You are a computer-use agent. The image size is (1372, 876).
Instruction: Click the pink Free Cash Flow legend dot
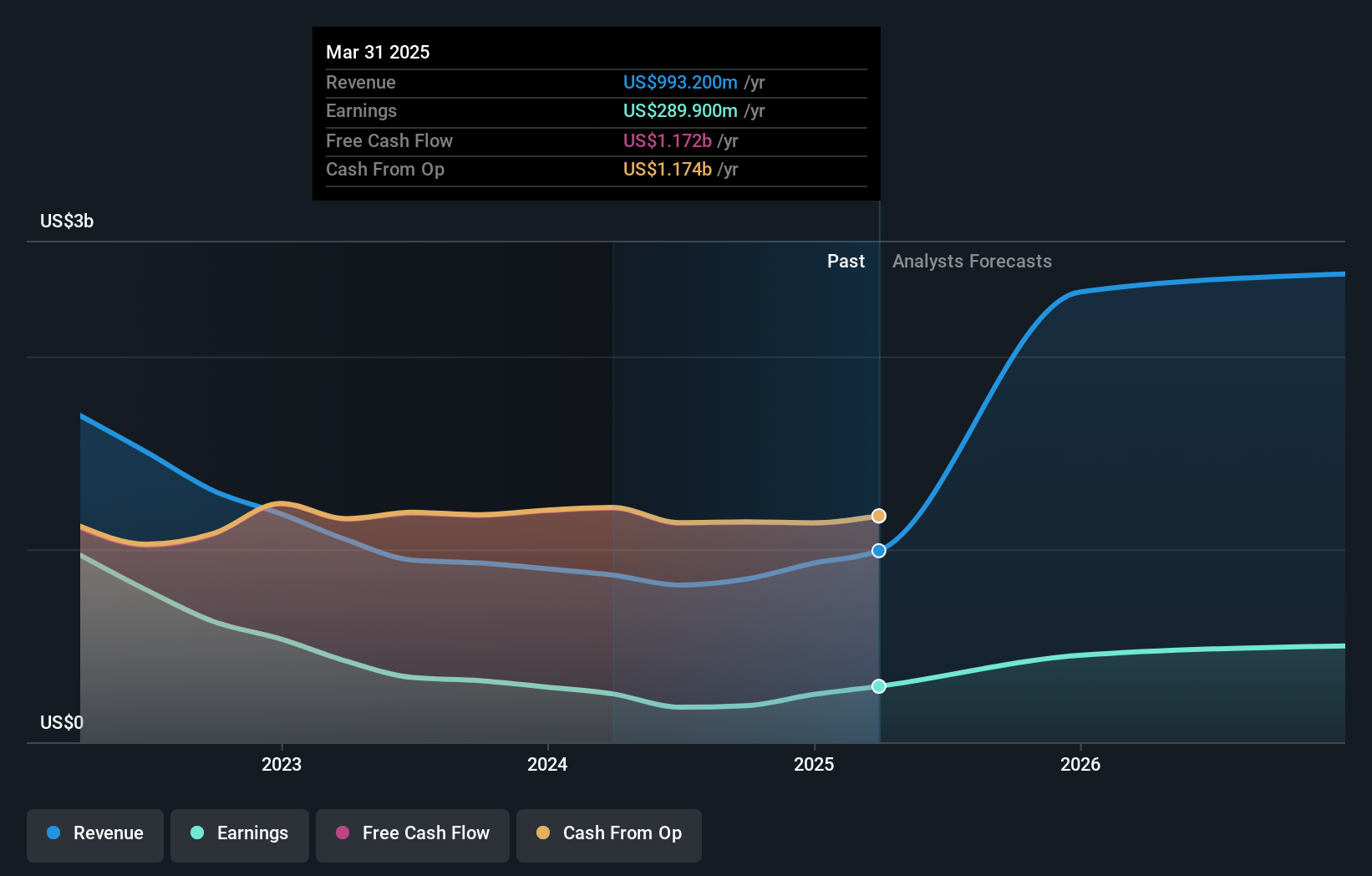pyautogui.click(x=343, y=833)
